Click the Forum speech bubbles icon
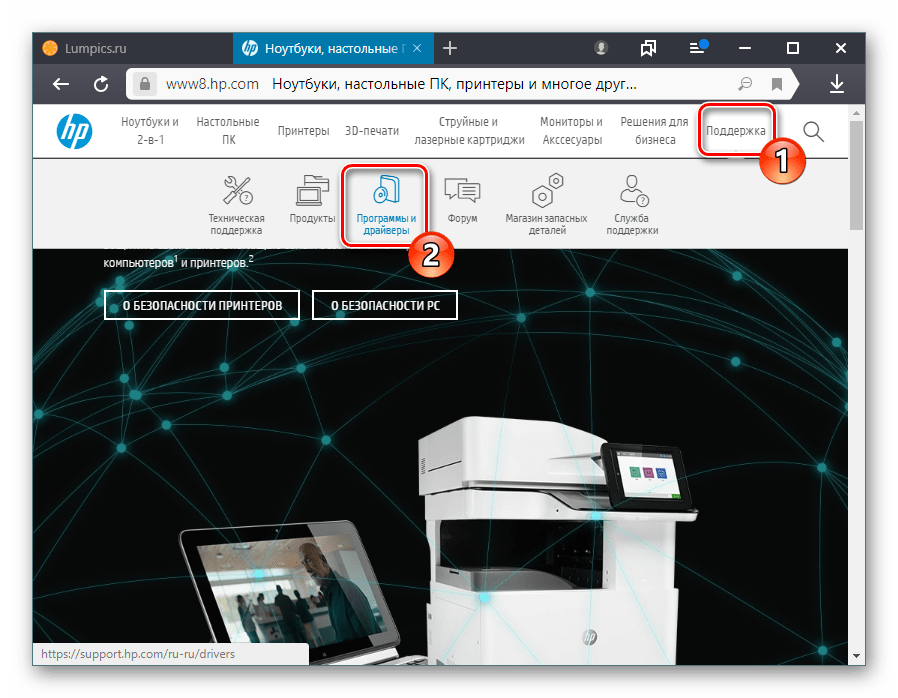The width and height of the screenshot is (898, 698). click(x=462, y=190)
